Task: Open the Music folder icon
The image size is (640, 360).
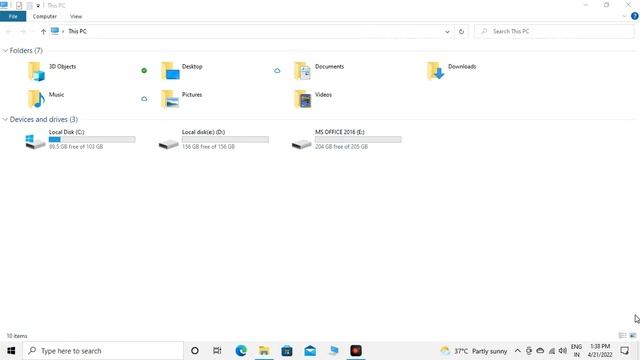Action: pos(36,99)
